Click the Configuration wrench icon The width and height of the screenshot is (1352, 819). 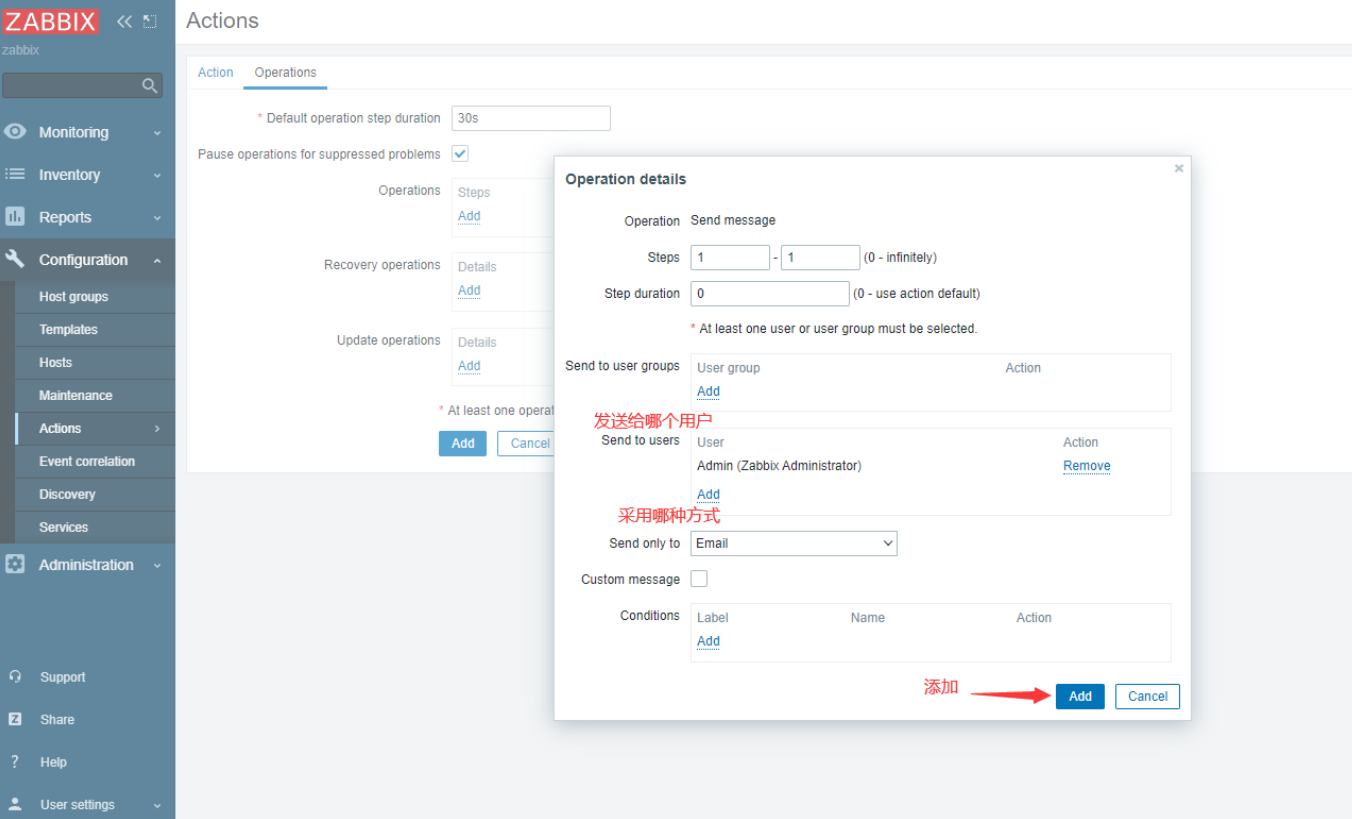[x=15, y=259]
